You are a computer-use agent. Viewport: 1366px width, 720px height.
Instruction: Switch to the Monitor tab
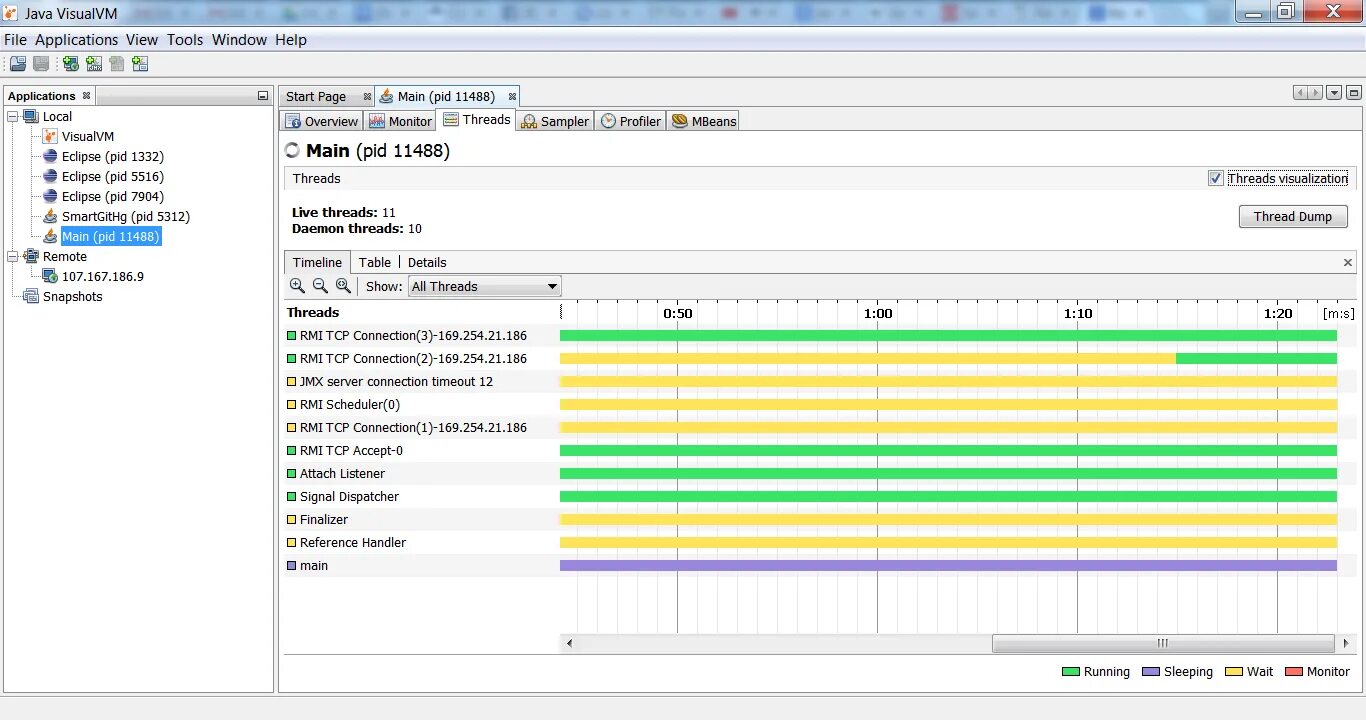point(400,121)
